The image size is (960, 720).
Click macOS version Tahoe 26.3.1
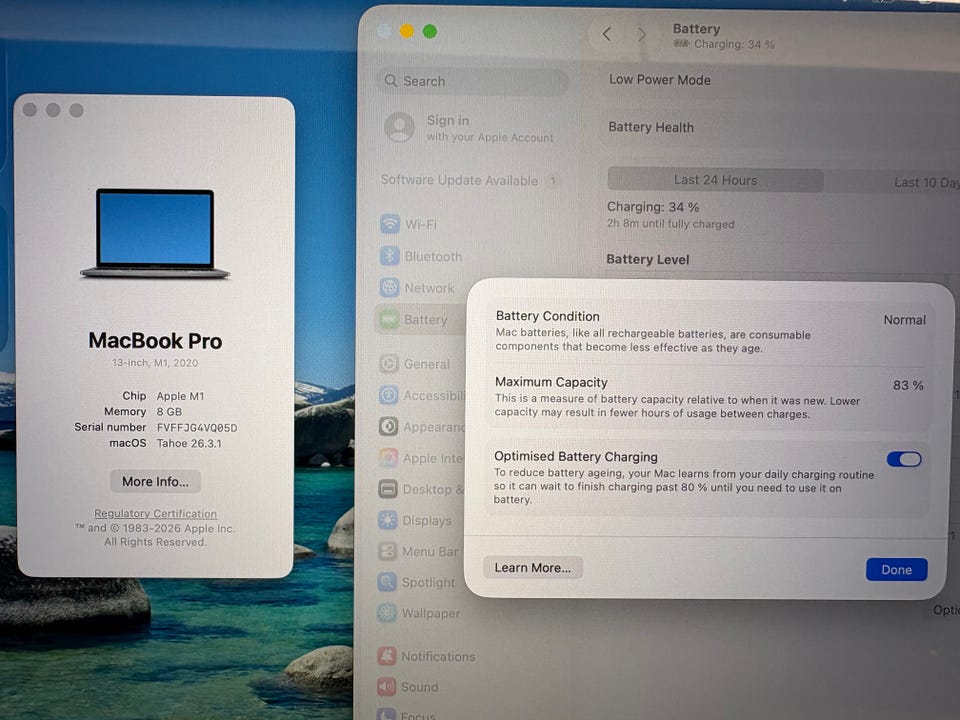click(189, 443)
